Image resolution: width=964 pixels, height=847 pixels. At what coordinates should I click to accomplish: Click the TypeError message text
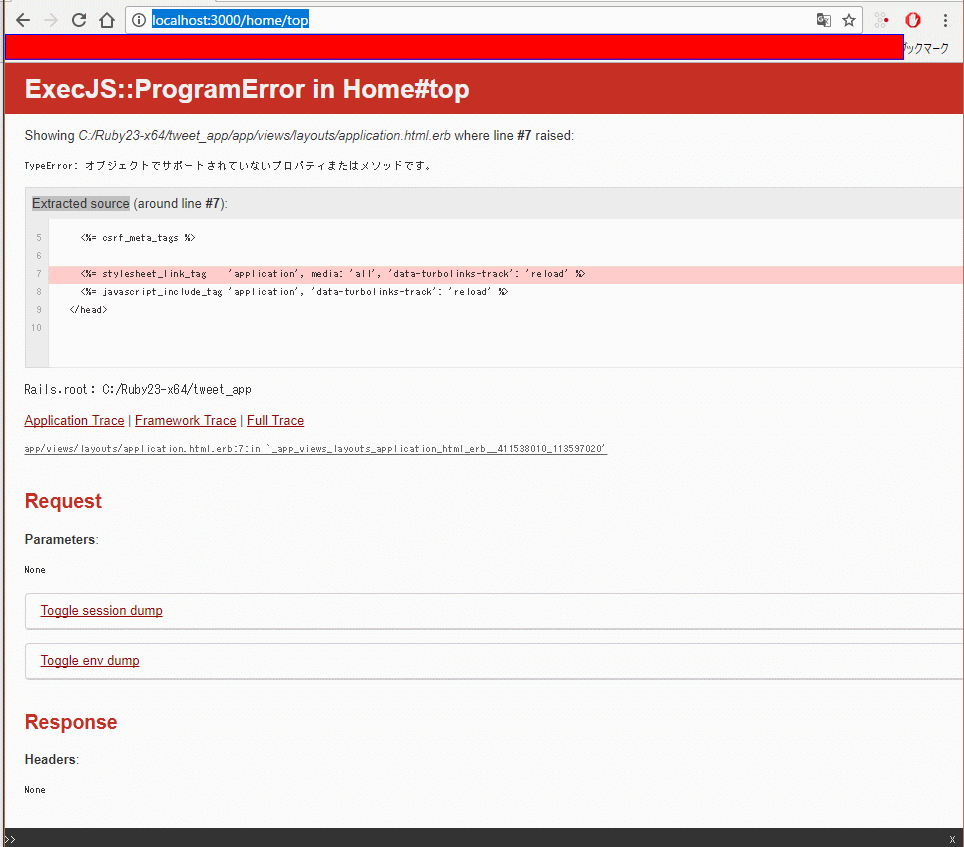click(x=229, y=165)
